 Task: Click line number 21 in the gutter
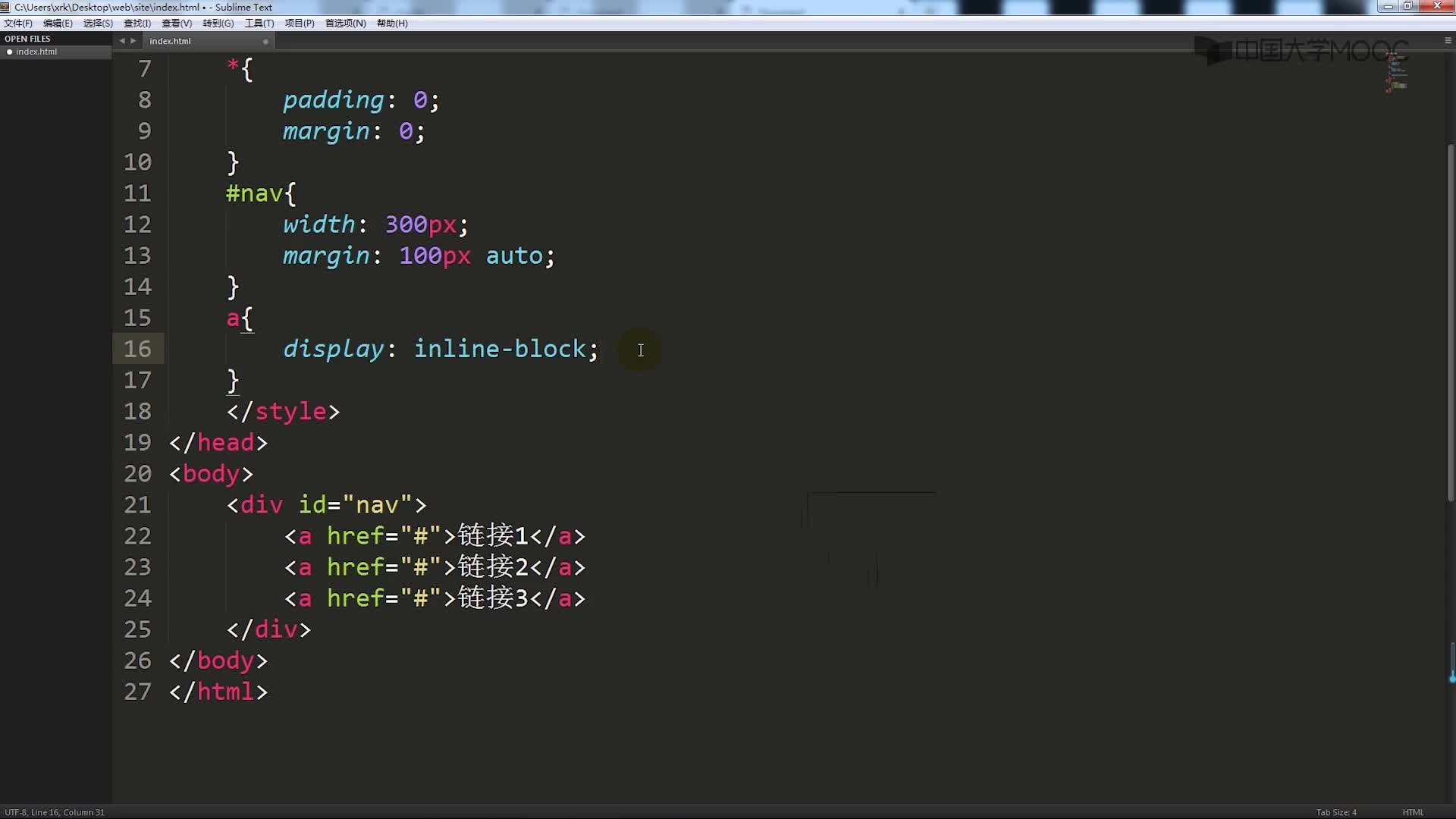(137, 505)
